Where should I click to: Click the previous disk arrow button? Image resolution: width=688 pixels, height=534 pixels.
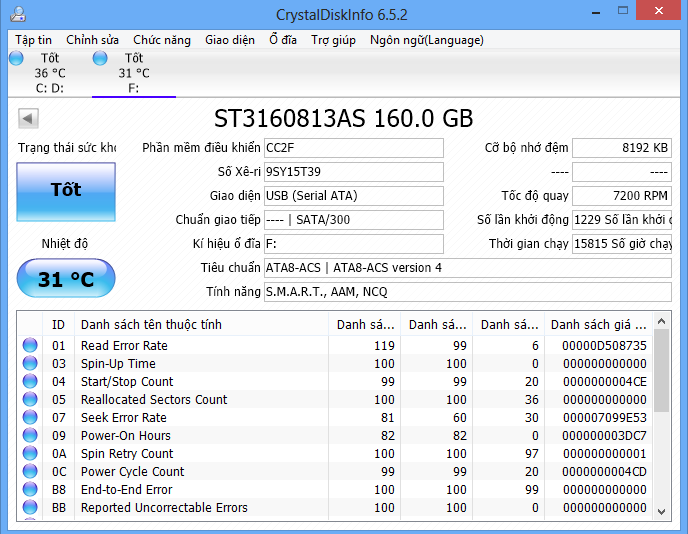pyautogui.click(x=28, y=120)
